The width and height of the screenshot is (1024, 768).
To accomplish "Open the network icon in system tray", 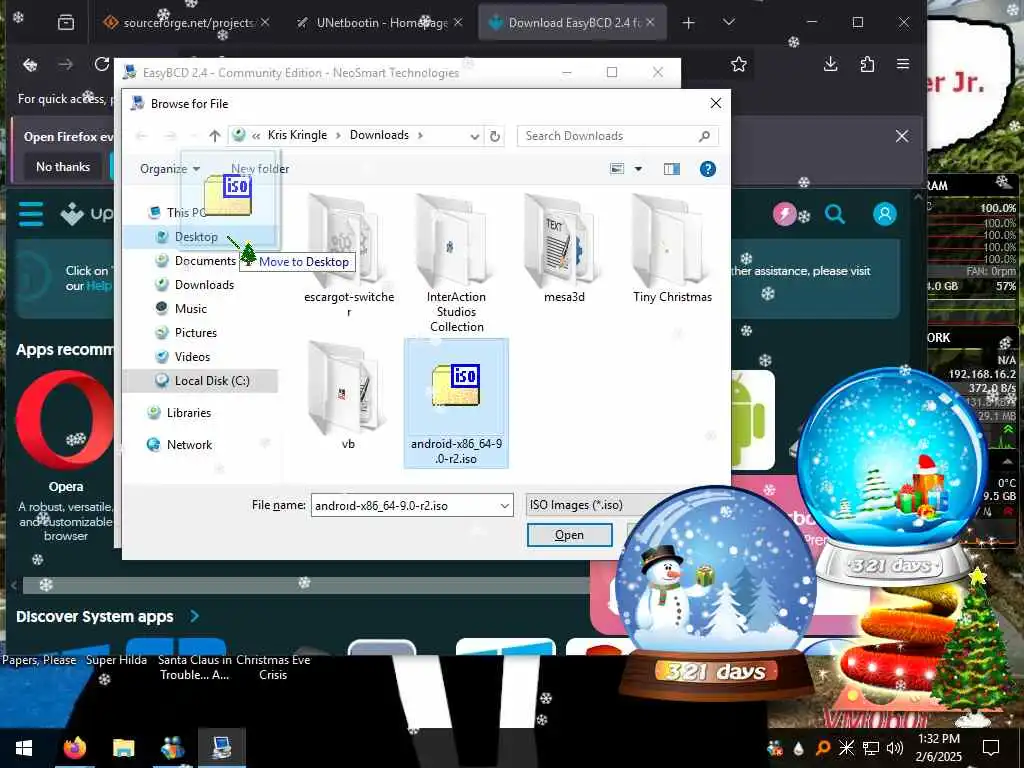I will (x=871, y=748).
